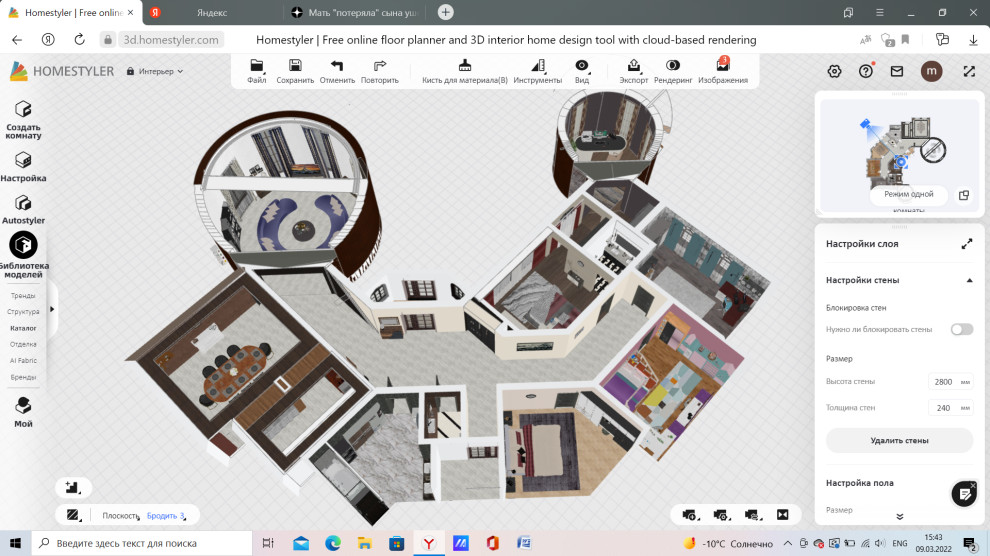Toggle fullscreen mode icon
The width and height of the screenshot is (990, 556).
[968, 71]
